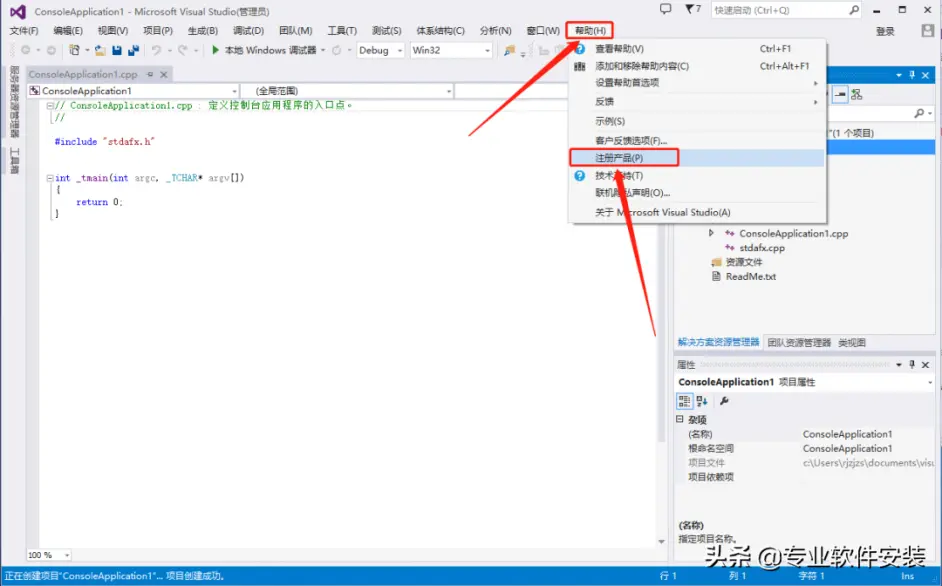942x586 pixels.
Task: Click the editor vertical scrollbar down arrow
Action: 661,541
